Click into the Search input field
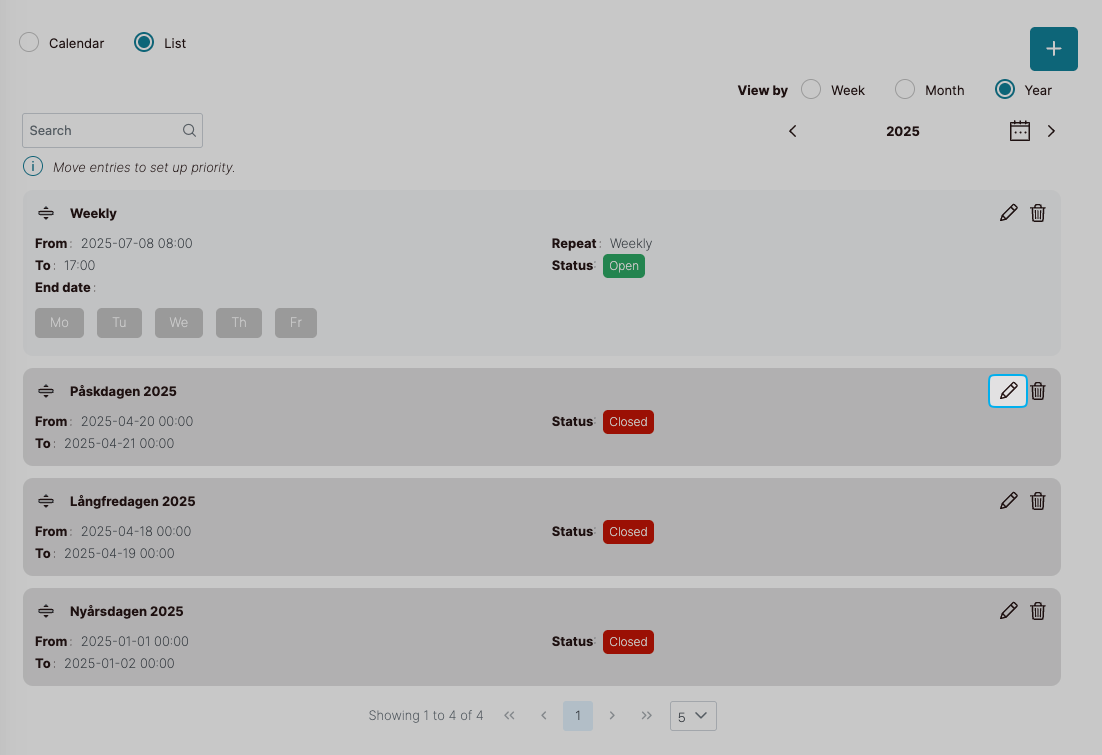This screenshot has height=755, width=1102. [x=103, y=131]
